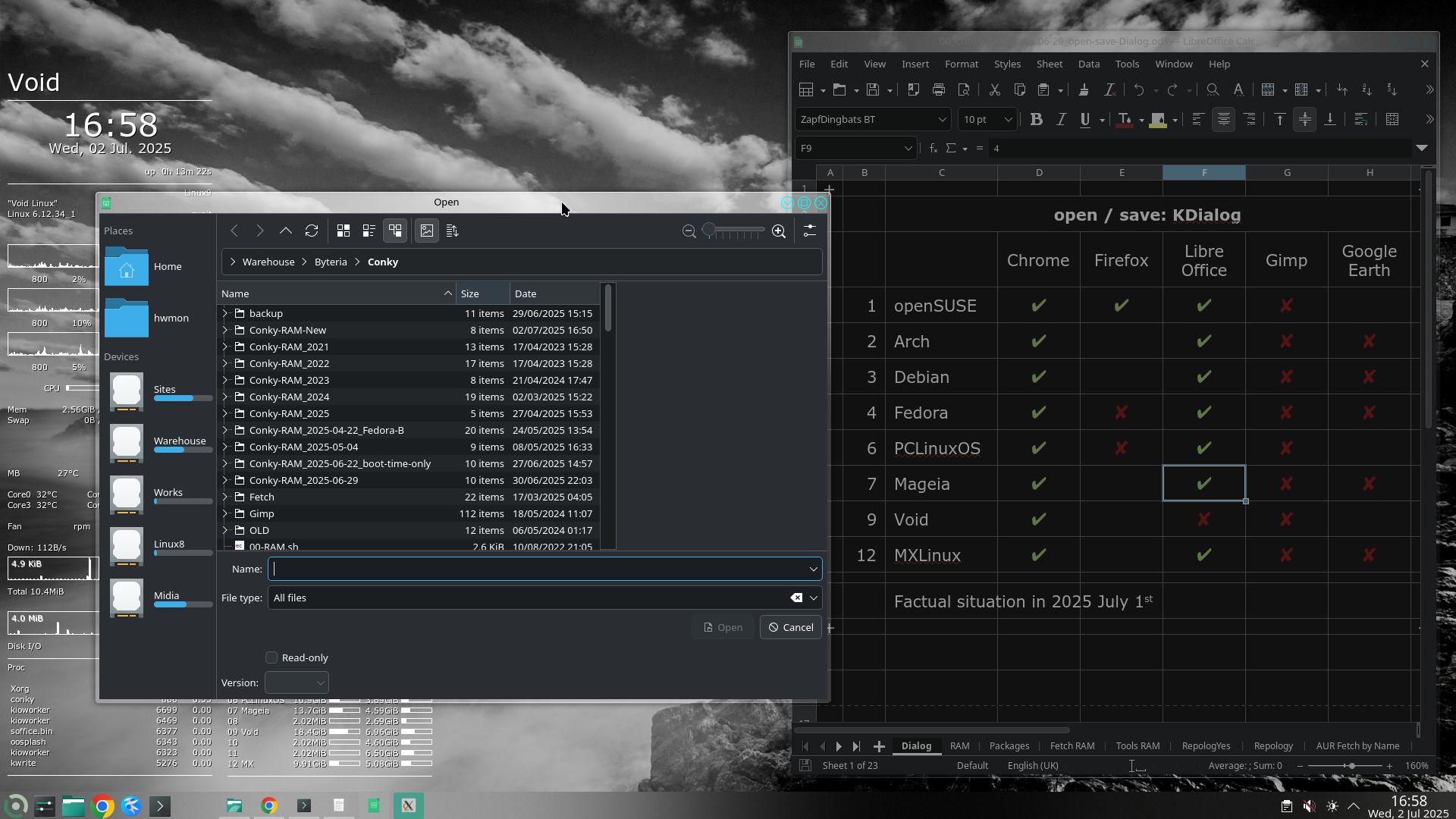1456x819 pixels.
Task: Expand the Conky-RAM_2024 folder
Action: (x=225, y=397)
